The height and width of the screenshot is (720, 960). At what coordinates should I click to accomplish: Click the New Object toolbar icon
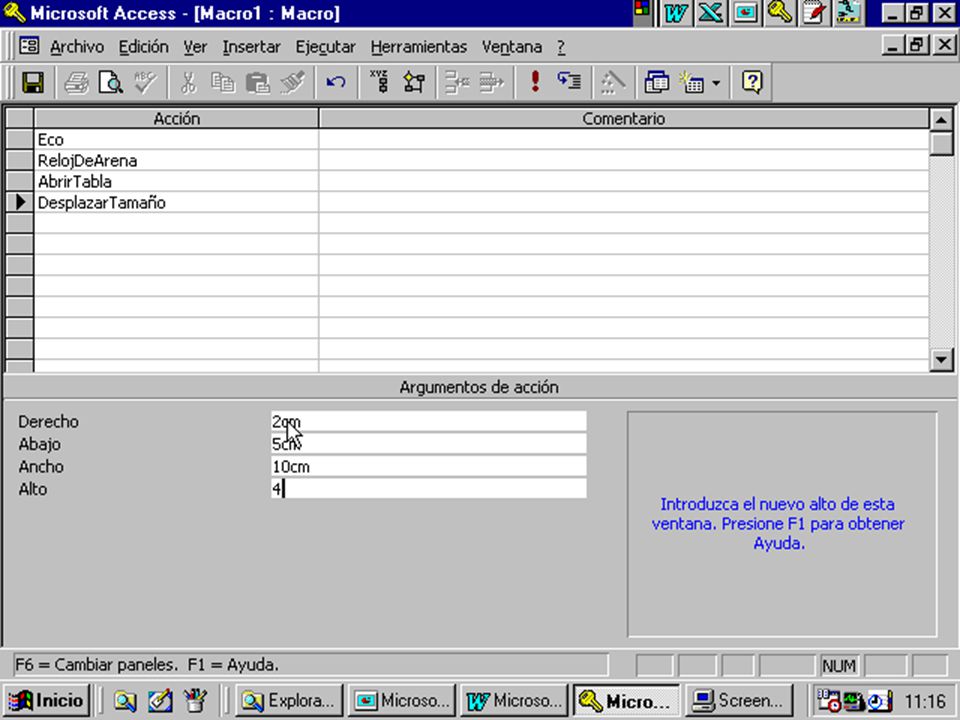click(x=692, y=82)
